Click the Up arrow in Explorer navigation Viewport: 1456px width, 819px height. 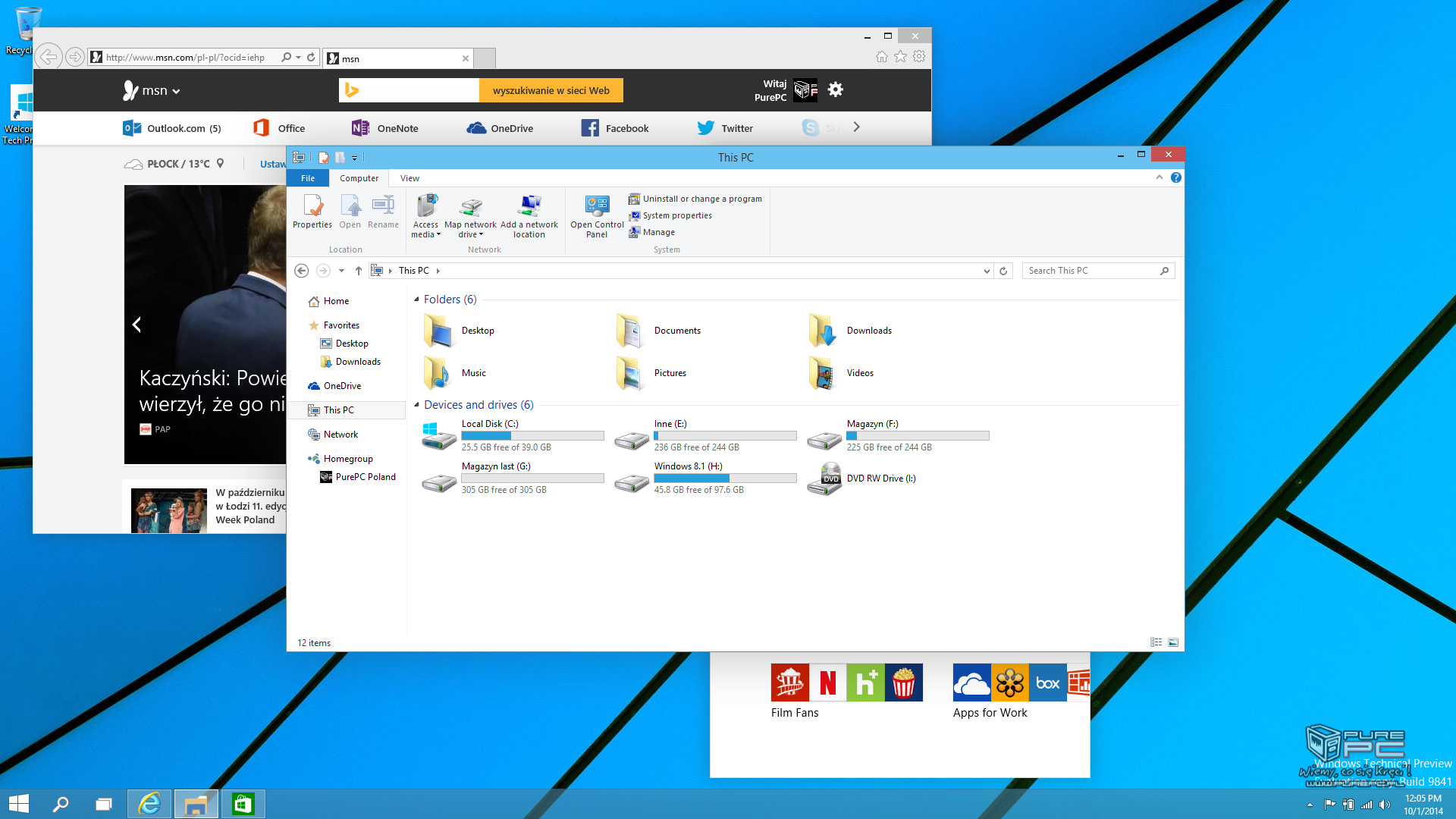[x=359, y=271]
